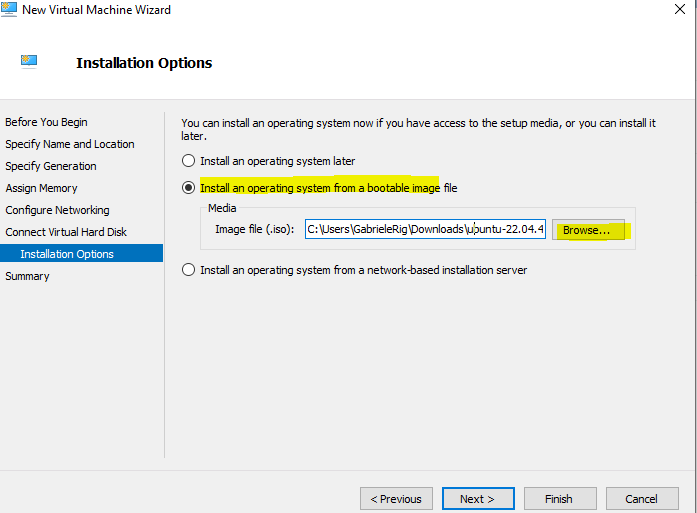Choose install from network-based installation server
Screen dimensions: 697x513
pos(188,270)
